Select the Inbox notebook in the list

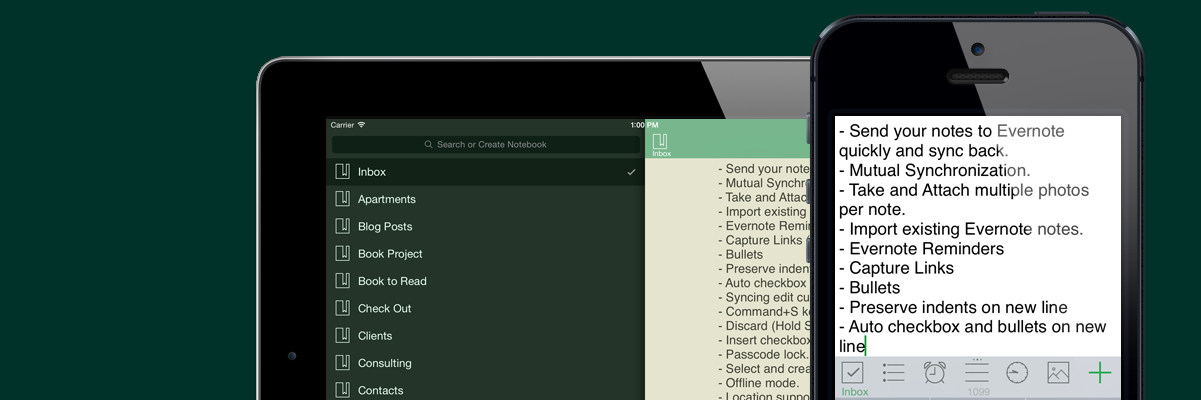coord(486,172)
